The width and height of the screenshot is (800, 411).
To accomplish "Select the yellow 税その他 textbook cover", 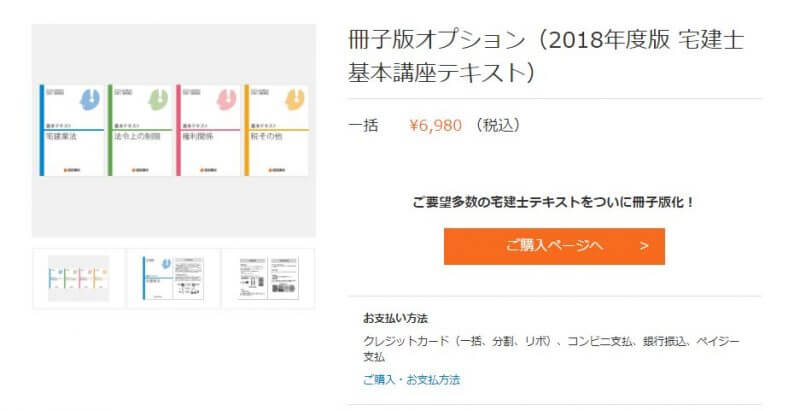I will point(277,131).
